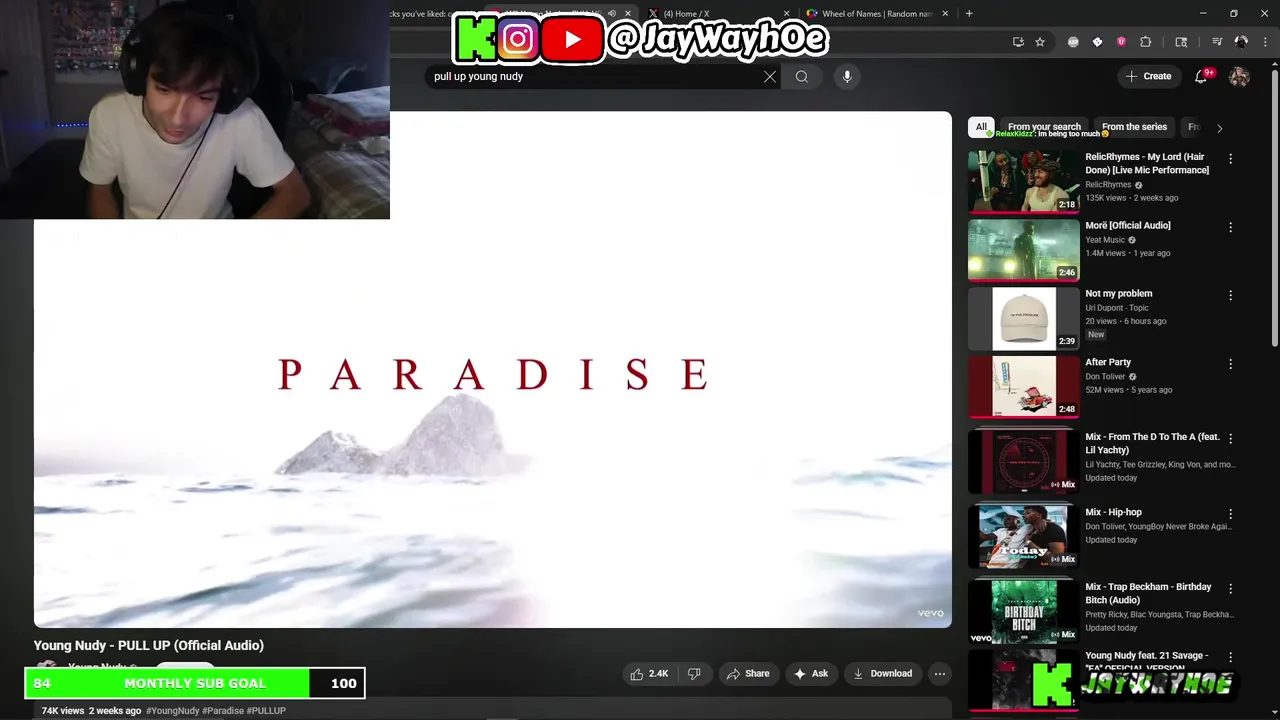Open the Yeat Music channel link
The height and width of the screenshot is (720, 1280).
(1105, 240)
